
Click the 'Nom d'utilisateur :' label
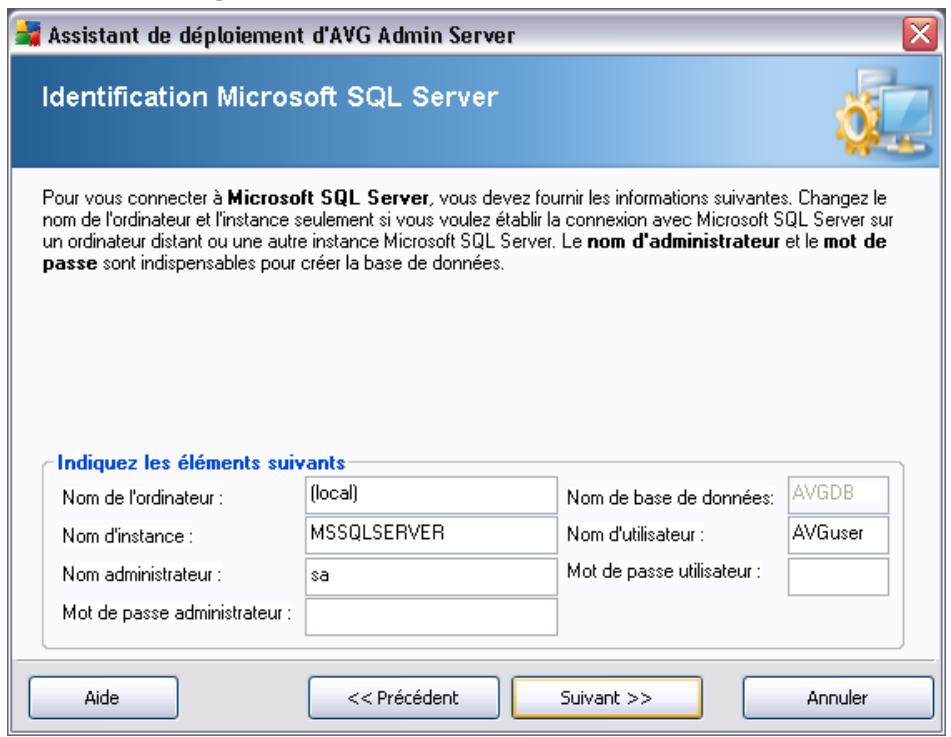click(635, 534)
